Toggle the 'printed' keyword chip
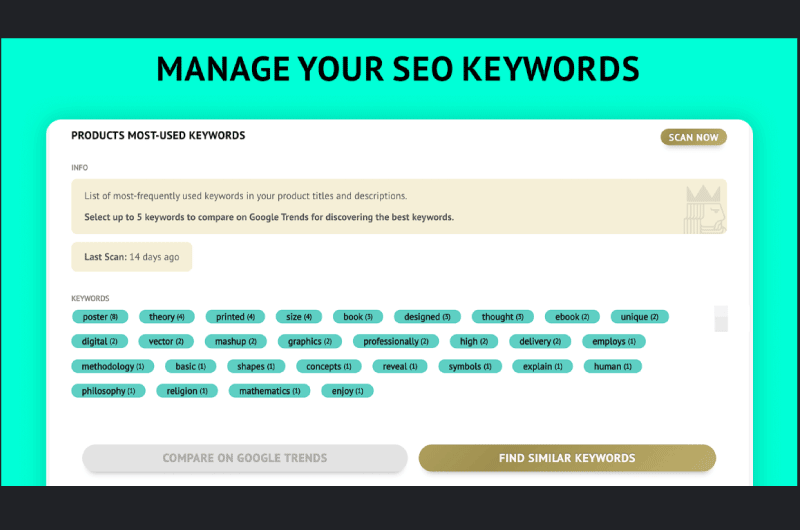The image size is (800, 530). [x=235, y=317]
